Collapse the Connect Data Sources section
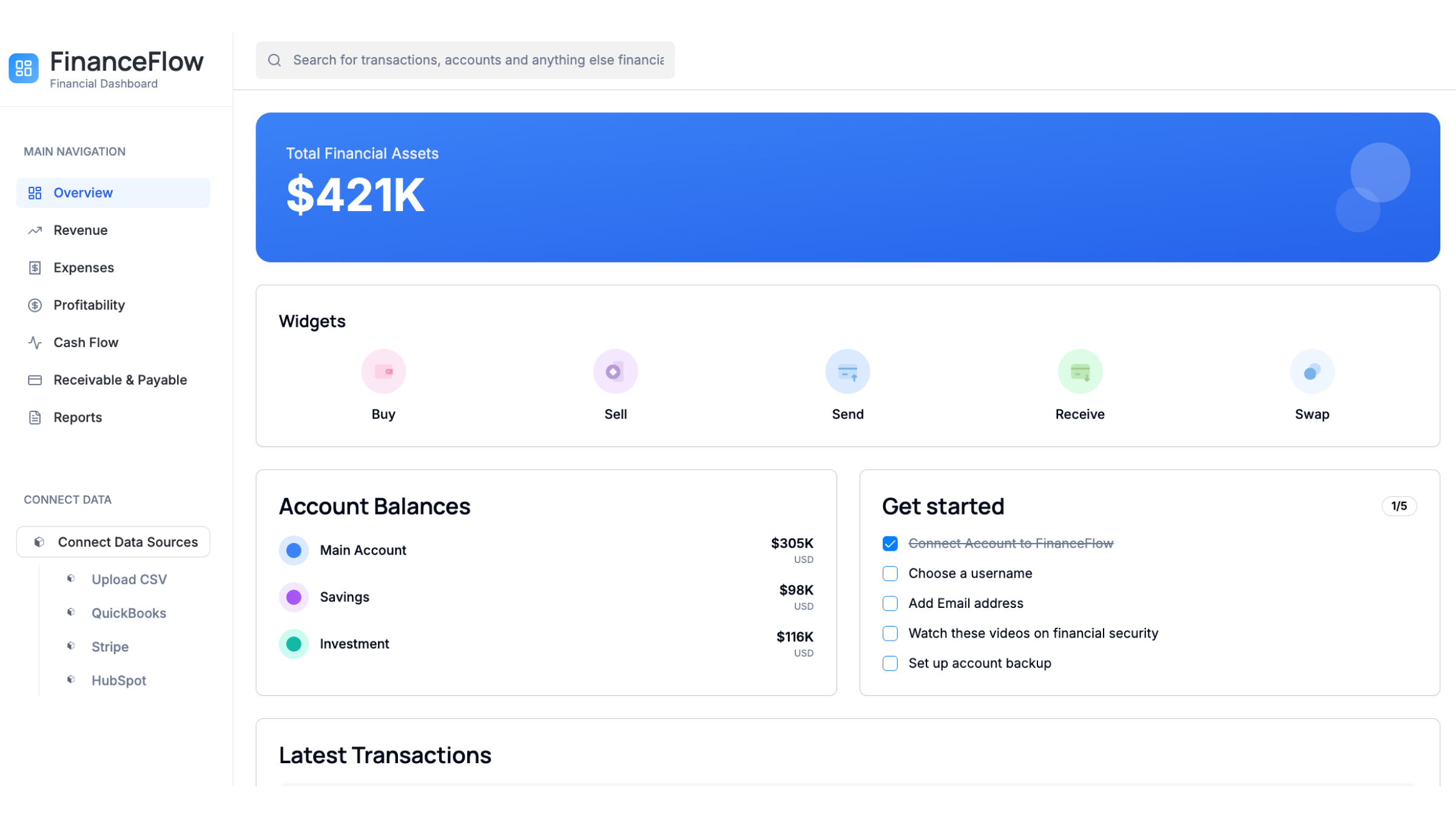 tap(113, 542)
